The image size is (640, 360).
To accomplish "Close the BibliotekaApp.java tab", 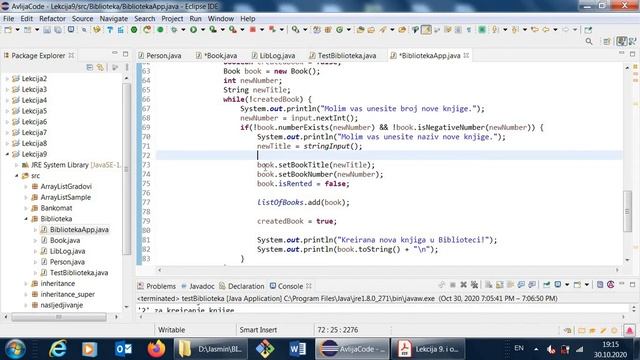I will click(x=466, y=56).
